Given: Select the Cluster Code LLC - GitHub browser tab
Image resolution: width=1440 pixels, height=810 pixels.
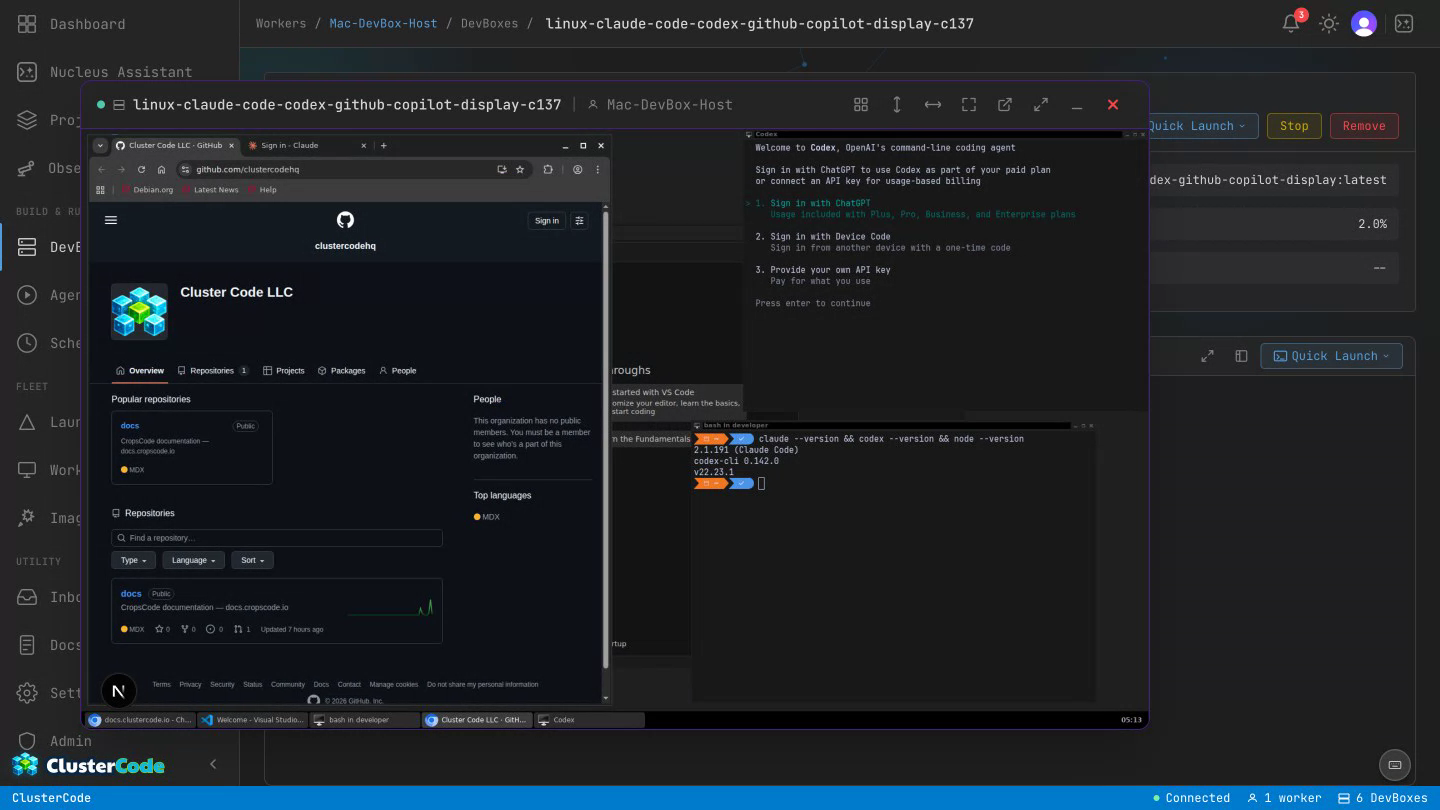Looking at the screenshot, I should tap(173, 145).
